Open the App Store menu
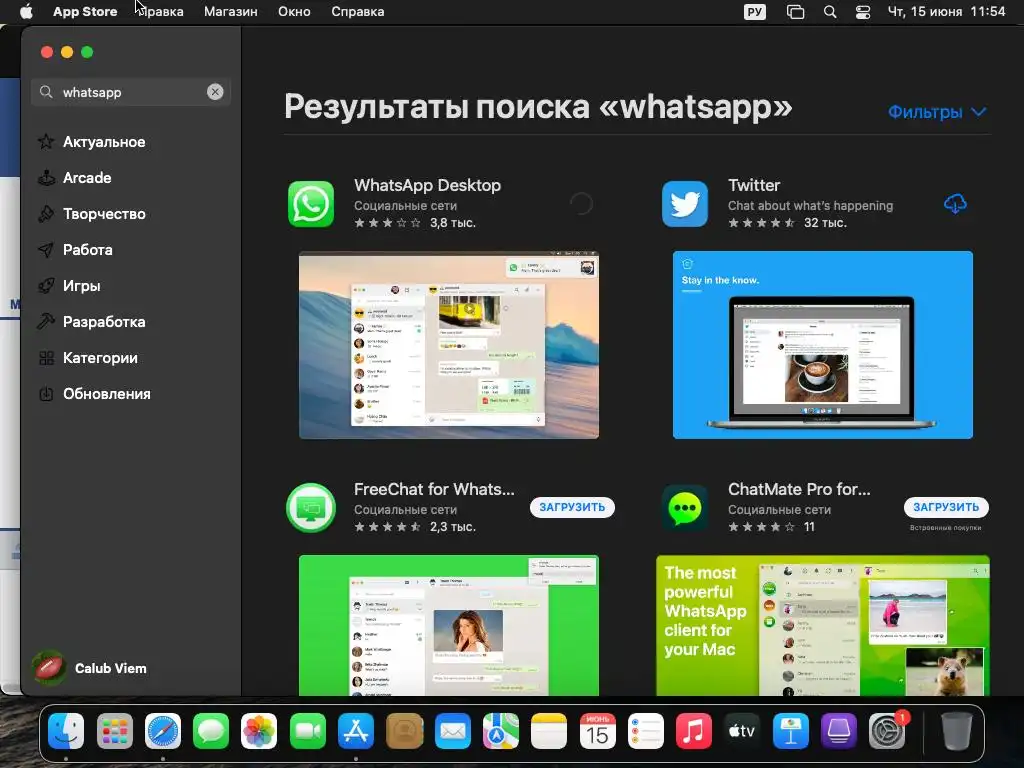The width and height of the screenshot is (1024, 768). 85,12
